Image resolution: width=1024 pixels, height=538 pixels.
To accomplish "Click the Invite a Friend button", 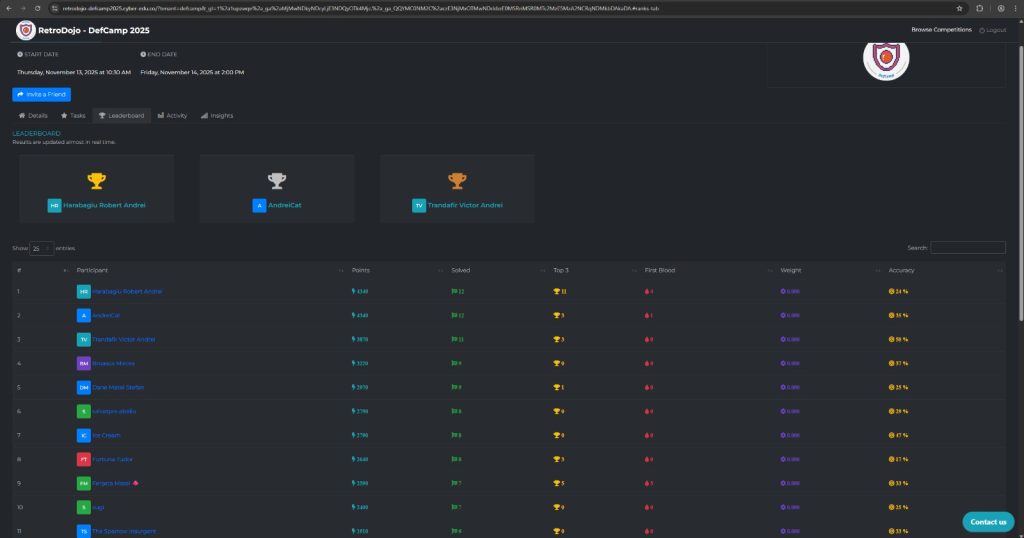I will tap(41, 94).
